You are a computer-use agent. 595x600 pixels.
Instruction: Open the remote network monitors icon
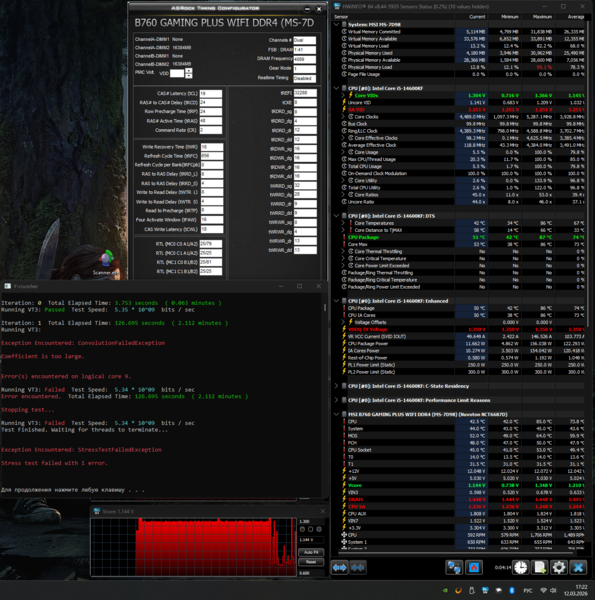tap(454, 567)
